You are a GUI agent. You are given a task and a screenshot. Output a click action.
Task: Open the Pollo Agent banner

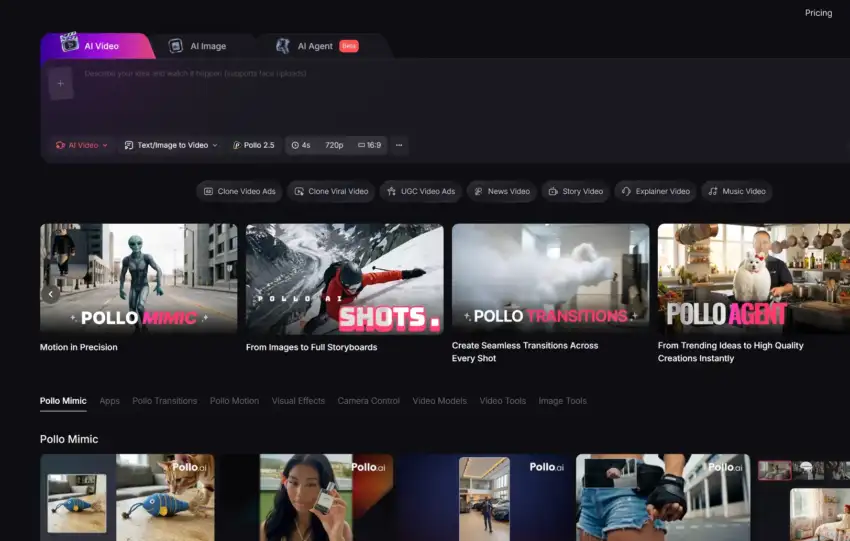[x=754, y=278]
